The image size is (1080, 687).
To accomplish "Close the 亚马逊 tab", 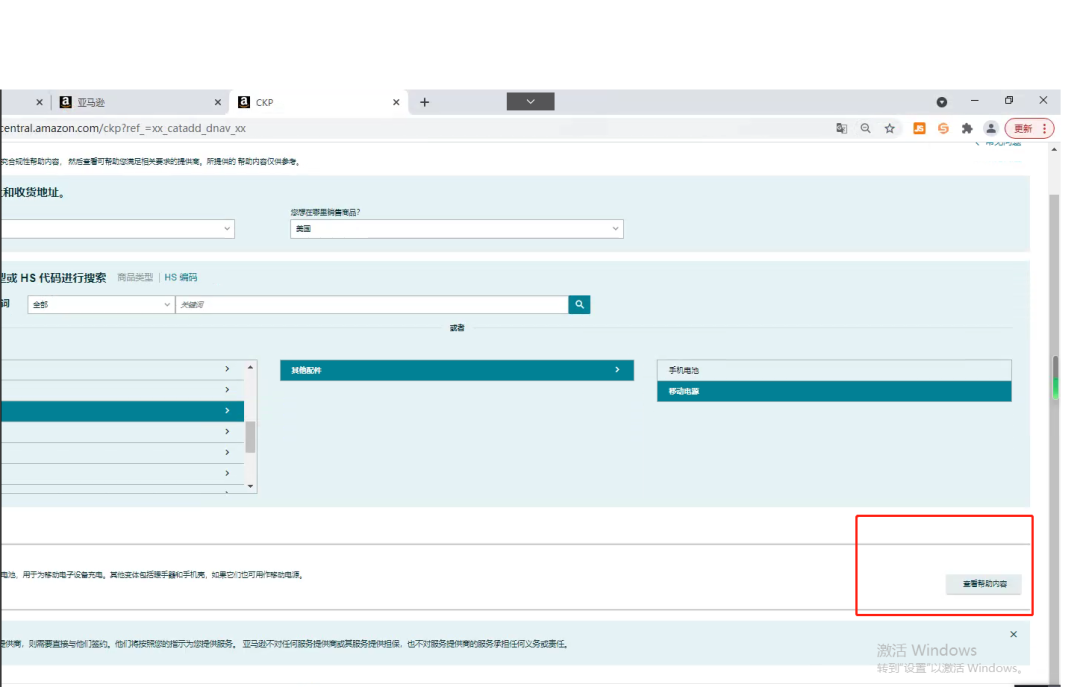I will point(218,102).
